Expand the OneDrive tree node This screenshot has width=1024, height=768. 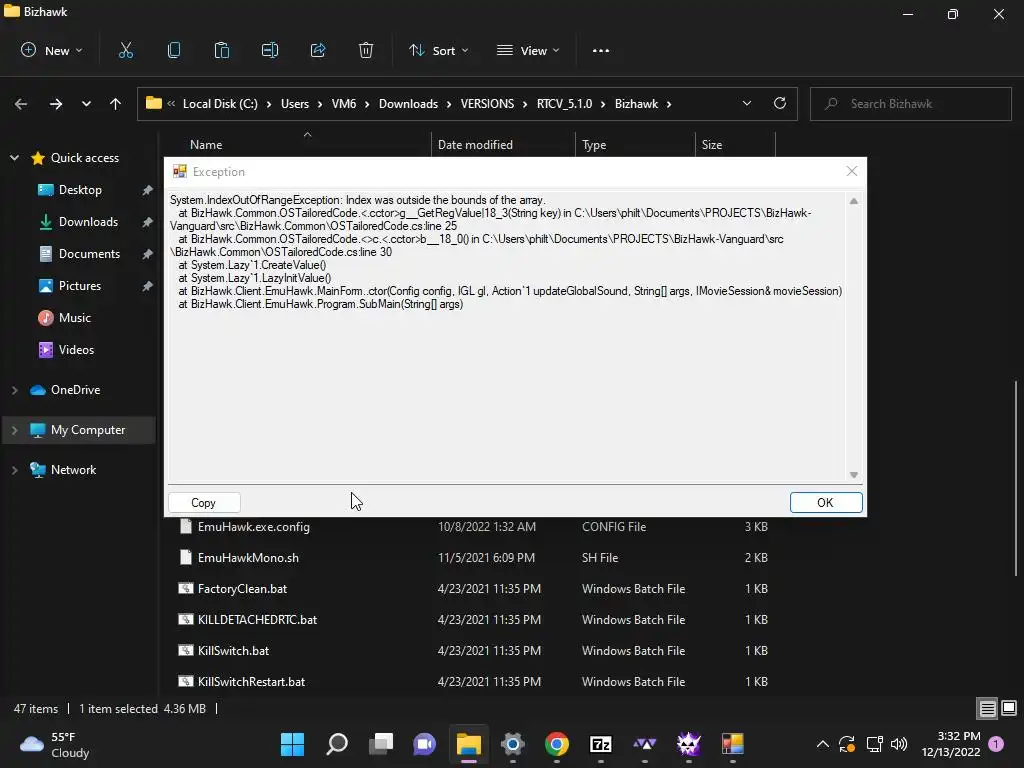tap(14, 390)
